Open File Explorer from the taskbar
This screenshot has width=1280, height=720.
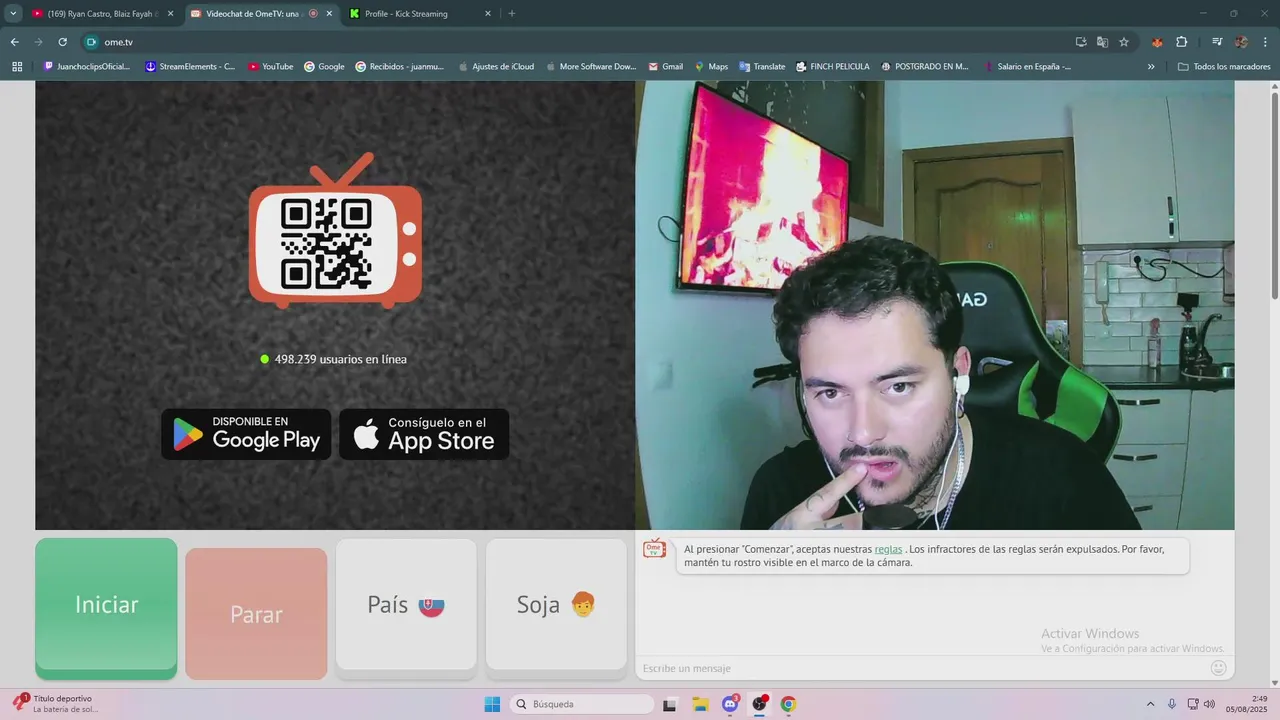[x=700, y=704]
